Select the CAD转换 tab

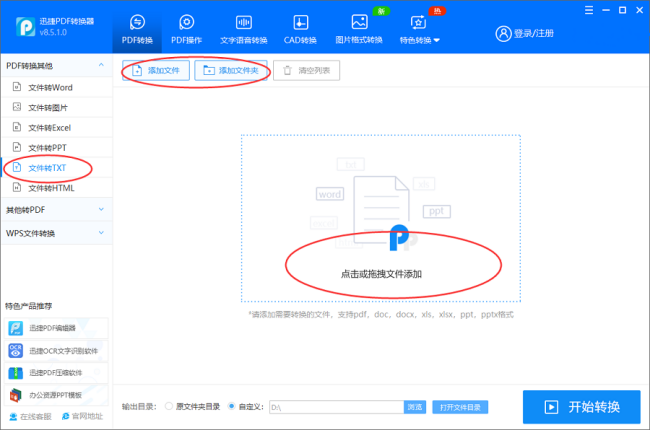coord(300,29)
